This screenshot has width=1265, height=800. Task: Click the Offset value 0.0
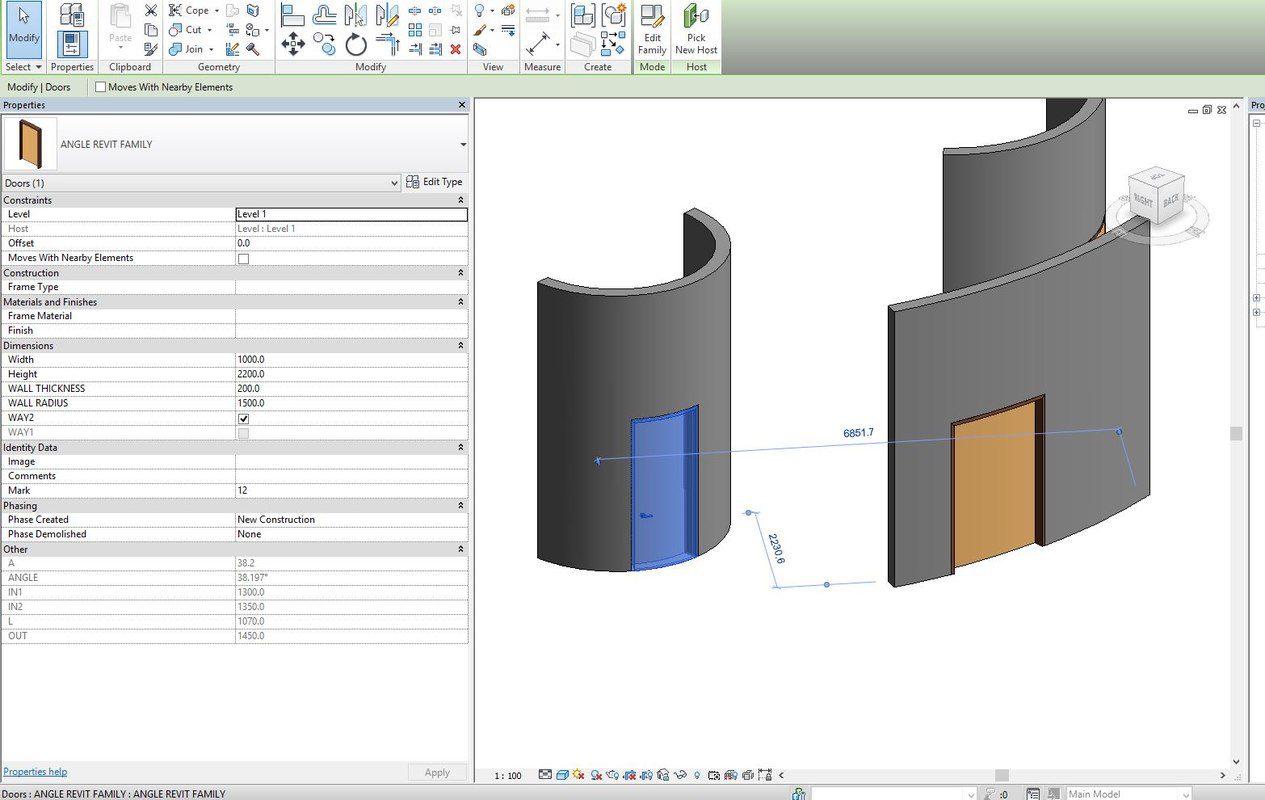pos(351,243)
